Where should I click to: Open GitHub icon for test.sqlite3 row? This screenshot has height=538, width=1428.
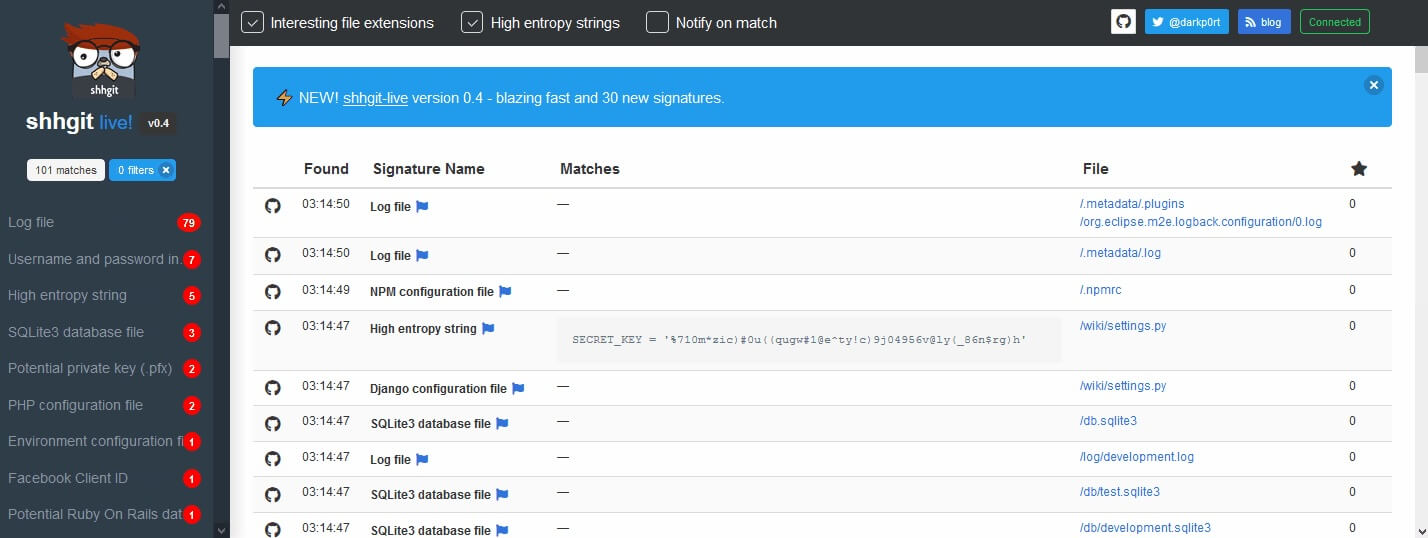[x=272, y=494]
